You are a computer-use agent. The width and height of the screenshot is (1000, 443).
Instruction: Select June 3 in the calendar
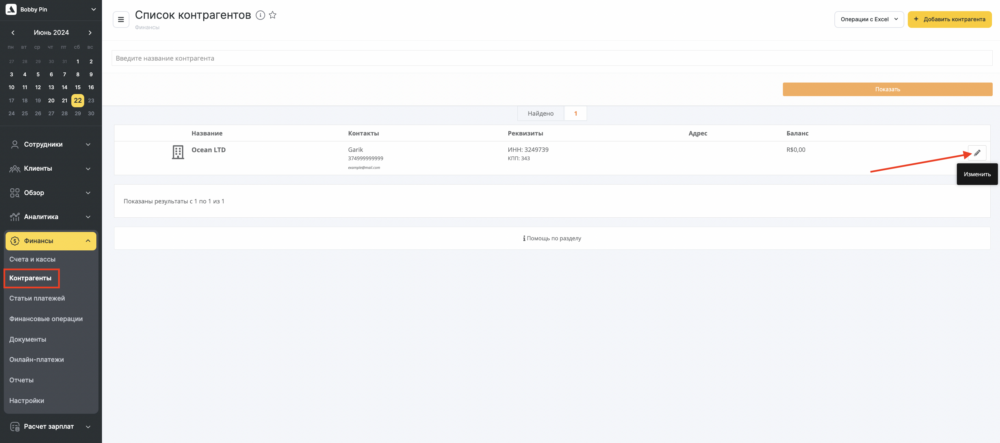[x=11, y=74]
